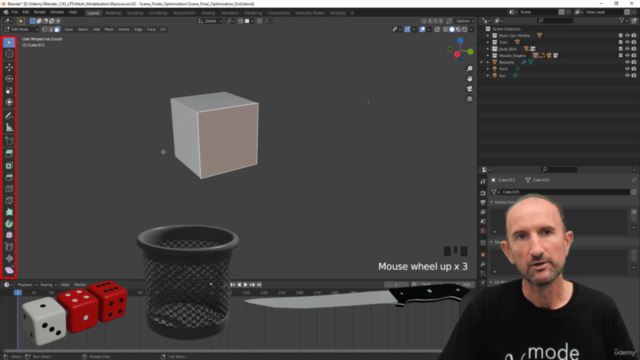Image resolution: width=640 pixels, height=360 pixels.
Task: Select the Extrude Region tool
Action: pos(9,154)
